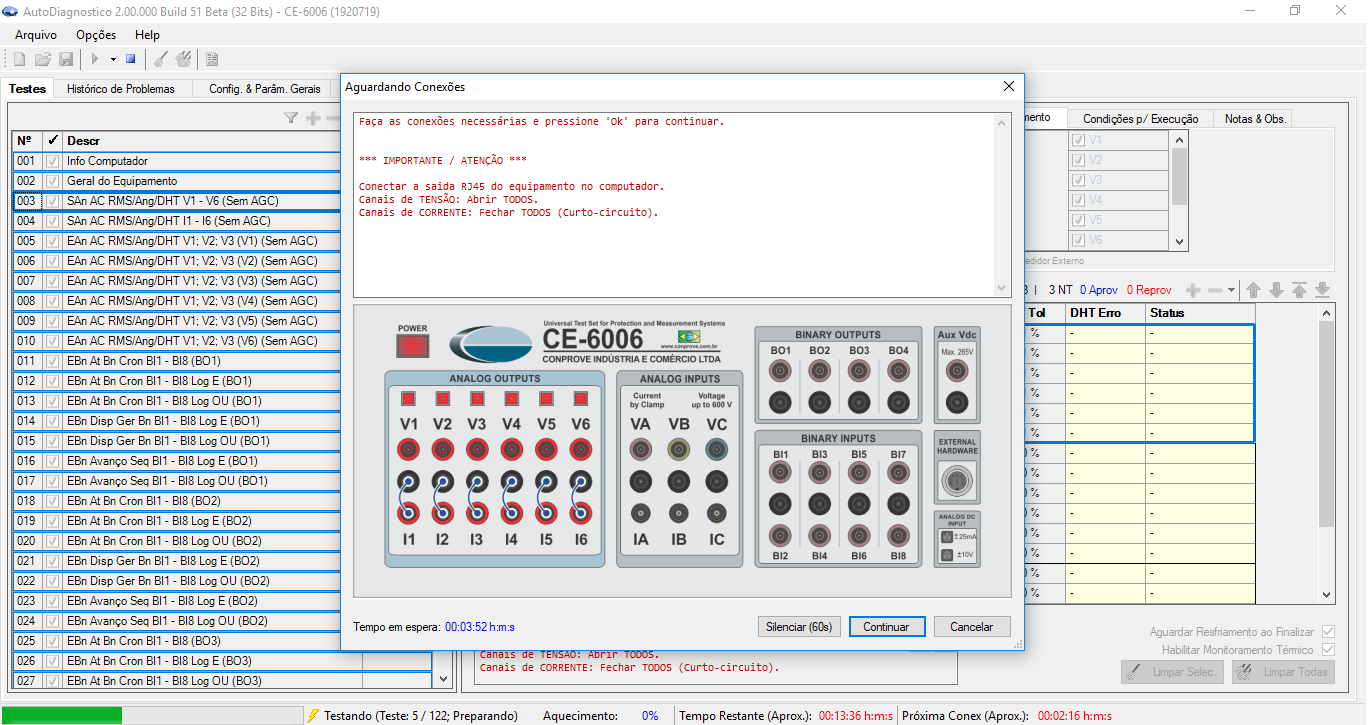Image resolution: width=1371 pixels, height=725 pixels.
Task: Click the V1 red analog output jack
Action: (x=408, y=448)
